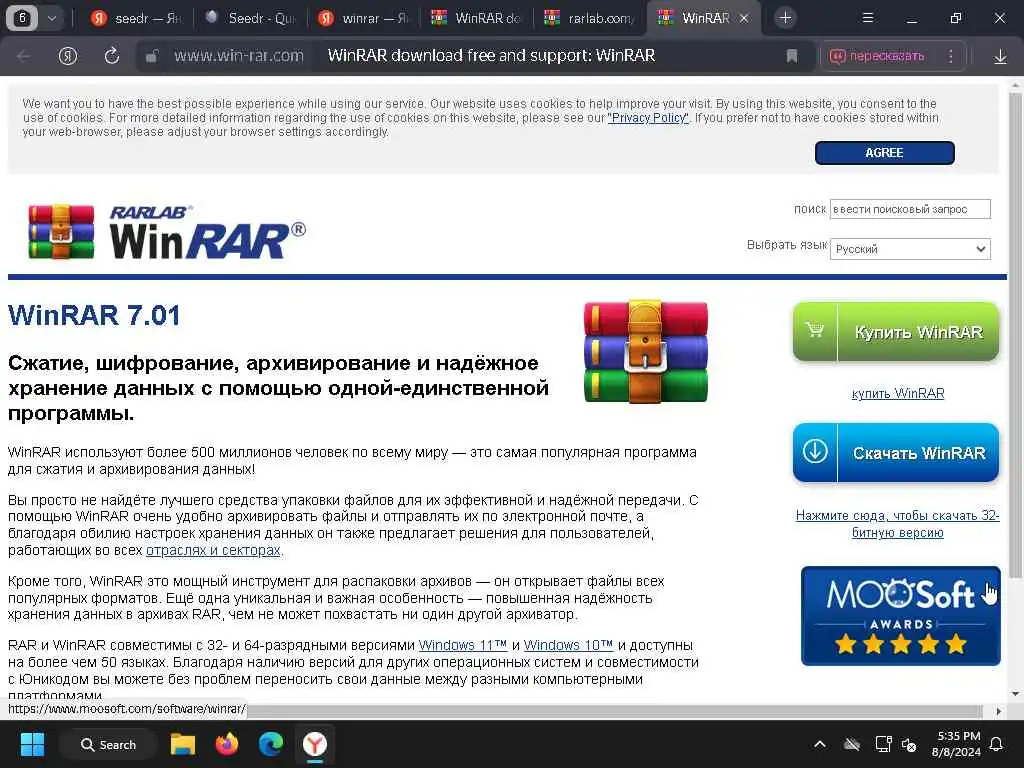Open the Windows Start menu

pyautogui.click(x=32, y=744)
